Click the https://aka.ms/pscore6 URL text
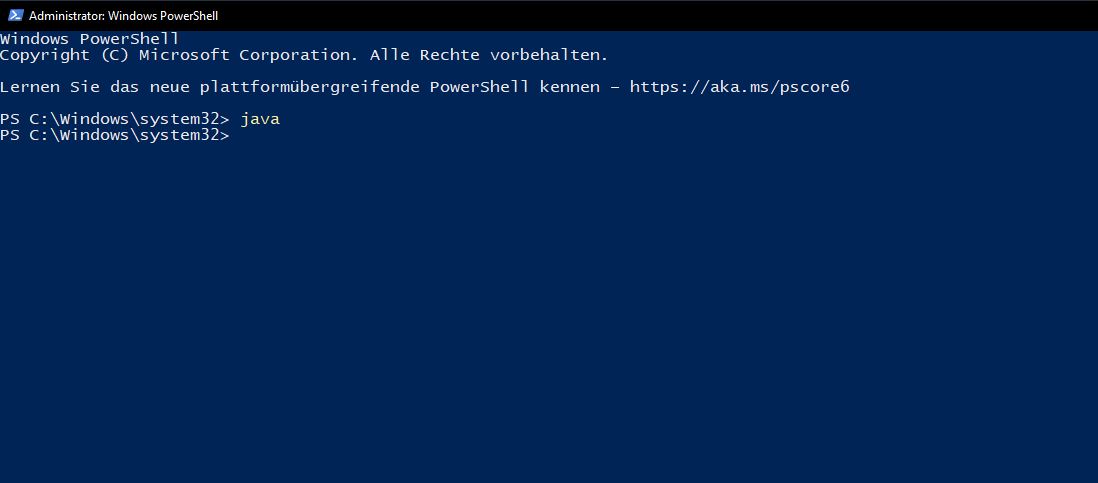1098x483 pixels. (x=739, y=87)
